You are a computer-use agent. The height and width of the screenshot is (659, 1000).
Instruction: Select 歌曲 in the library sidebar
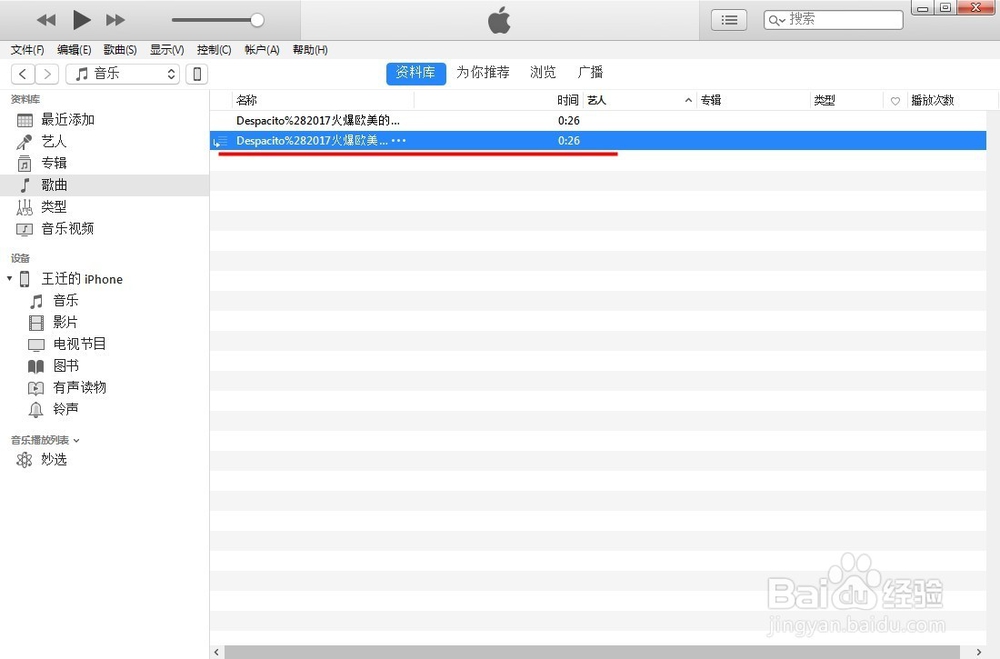tap(105, 185)
